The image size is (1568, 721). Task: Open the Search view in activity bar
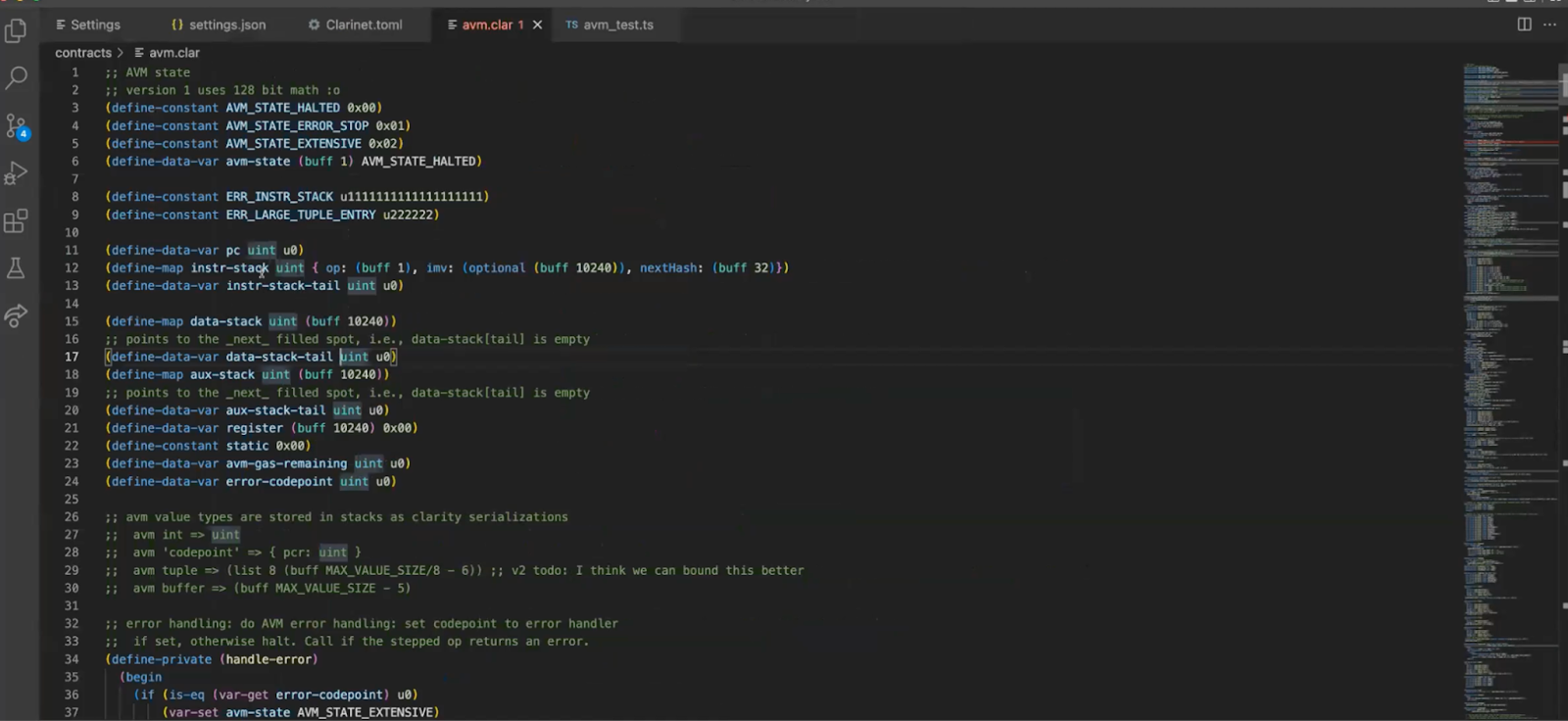tap(16, 78)
